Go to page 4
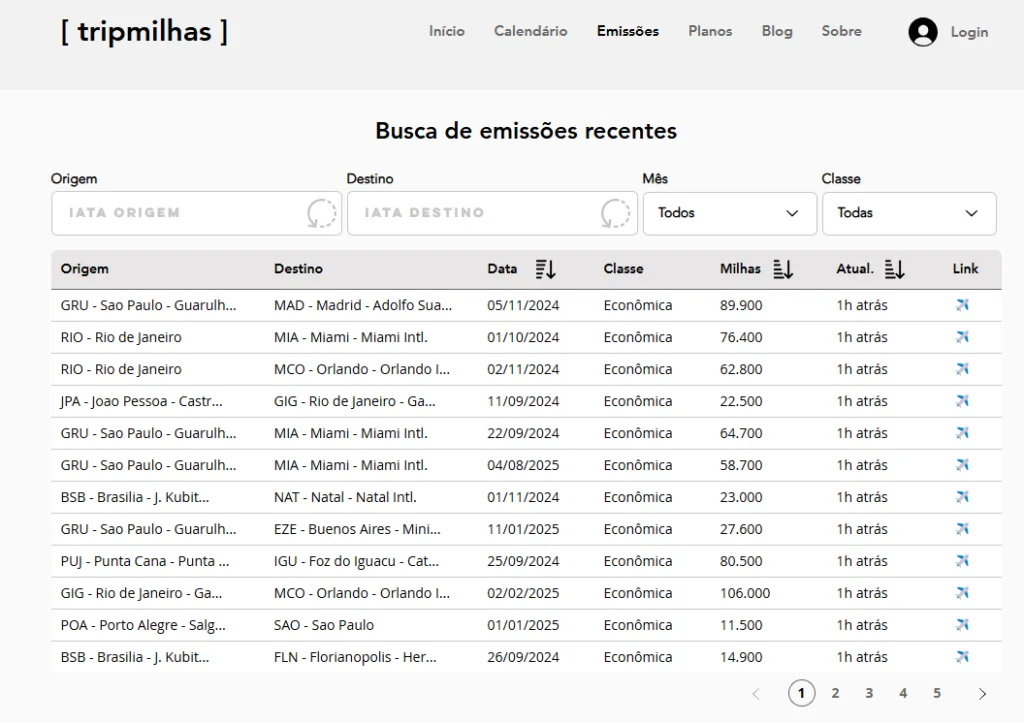1024x723 pixels. point(903,693)
